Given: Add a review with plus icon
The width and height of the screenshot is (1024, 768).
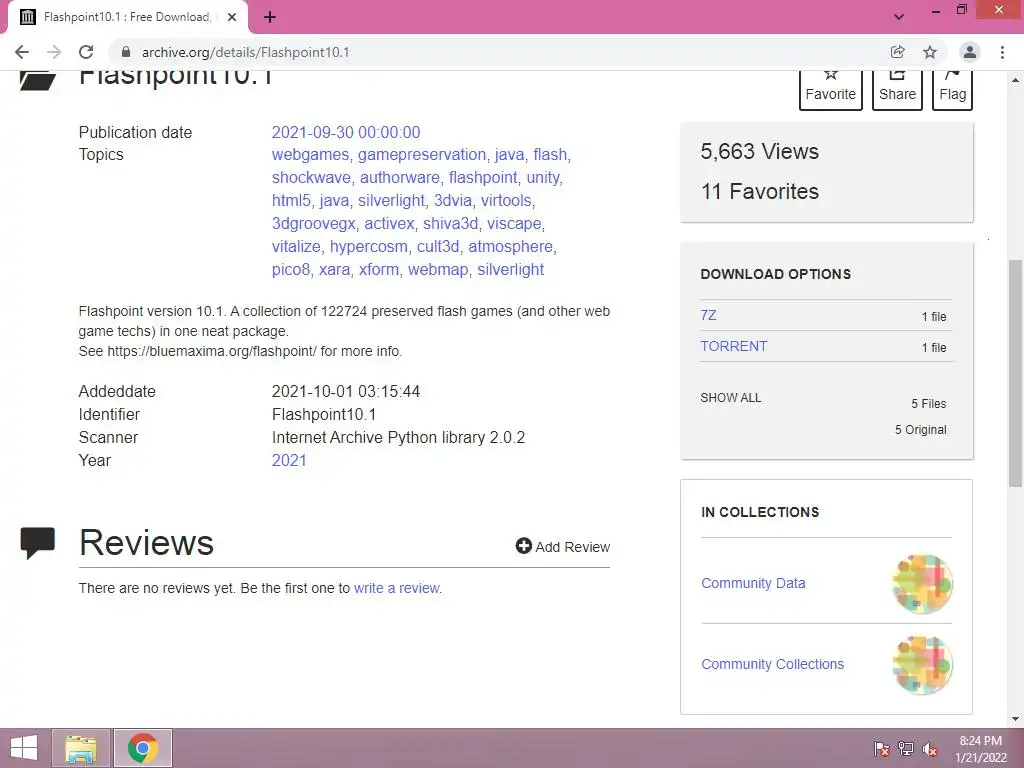Looking at the screenshot, I should [562, 547].
